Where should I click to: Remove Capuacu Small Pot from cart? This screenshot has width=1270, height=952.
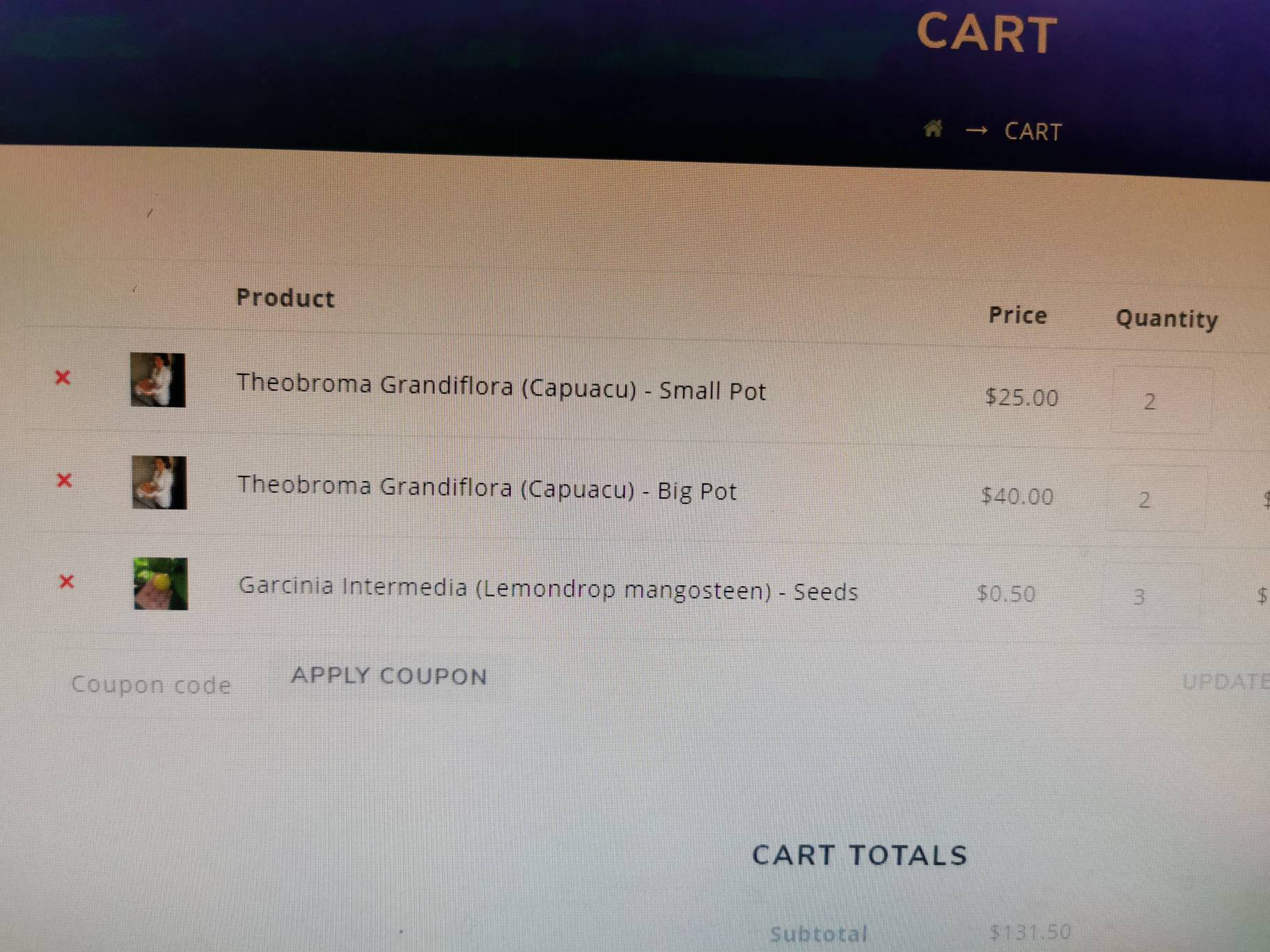point(63,377)
